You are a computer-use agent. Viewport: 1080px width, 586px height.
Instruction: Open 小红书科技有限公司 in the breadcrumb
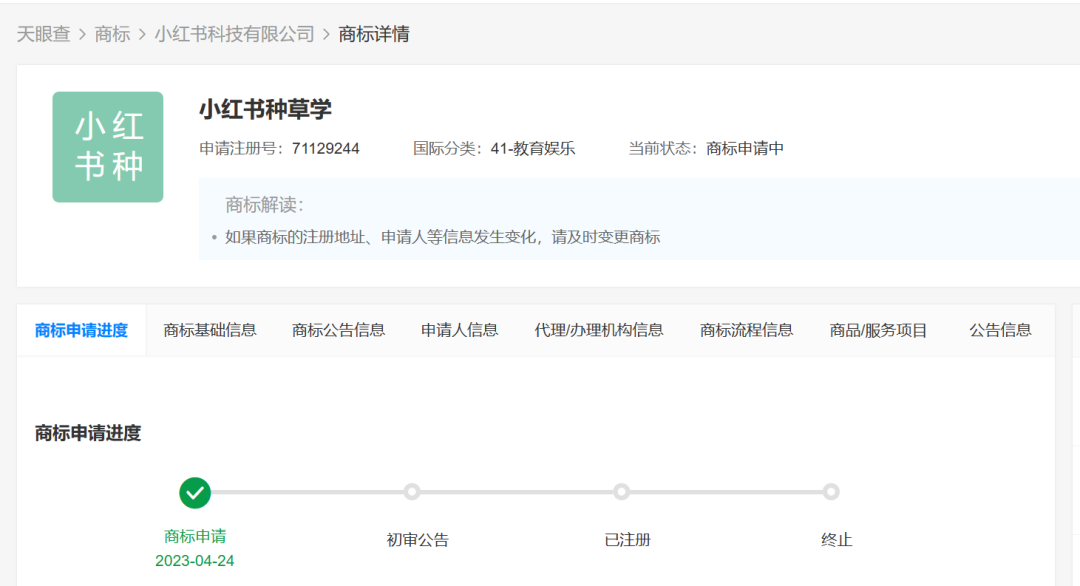coord(234,34)
